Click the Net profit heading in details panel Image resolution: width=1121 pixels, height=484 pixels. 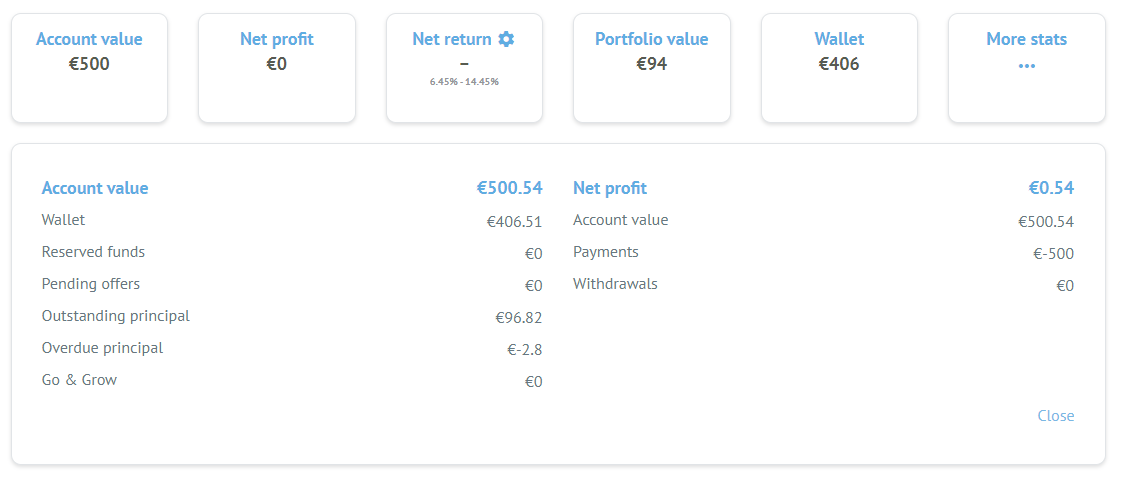coord(610,188)
